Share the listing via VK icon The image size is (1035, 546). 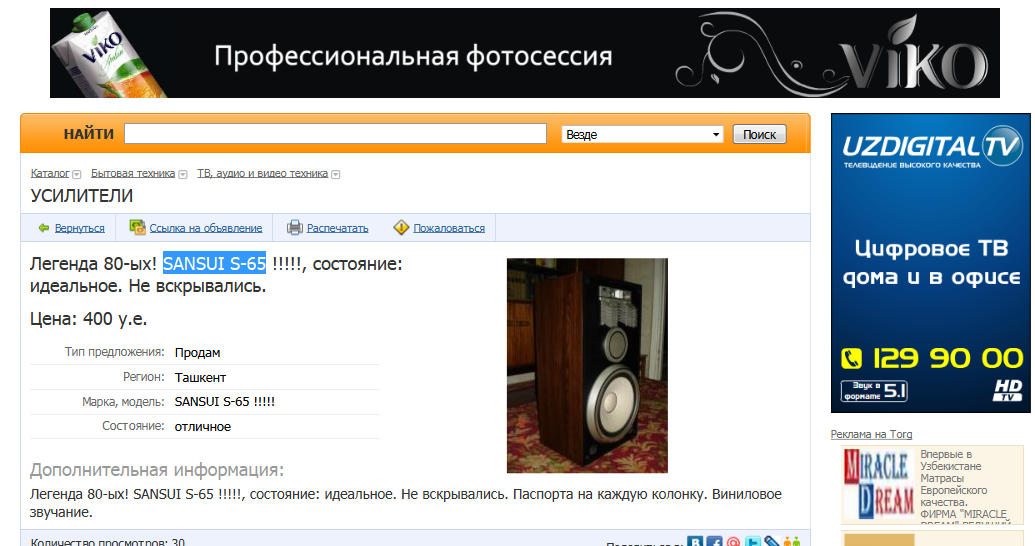pos(695,542)
